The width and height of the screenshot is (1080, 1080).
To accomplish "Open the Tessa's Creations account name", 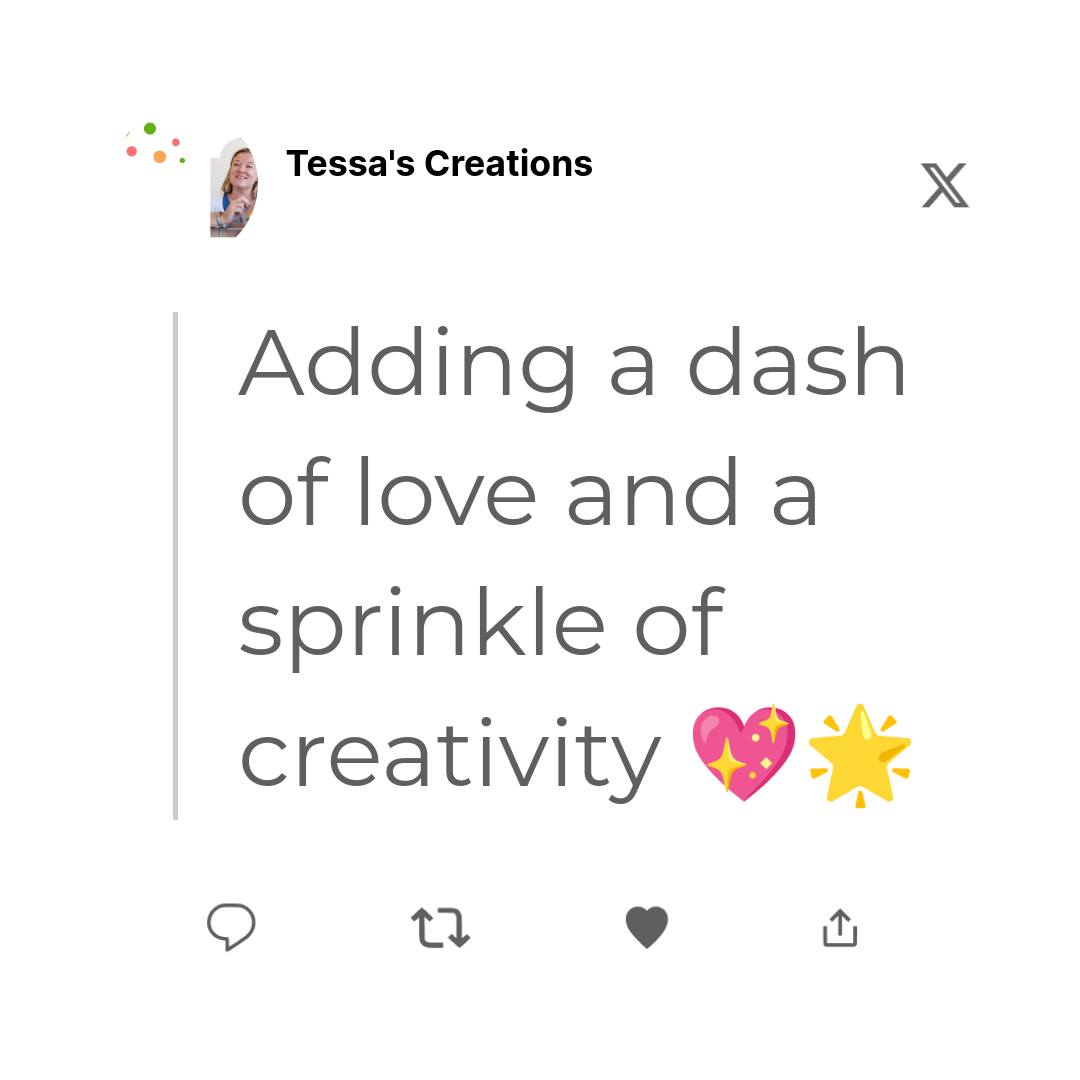I will click(x=439, y=164).
